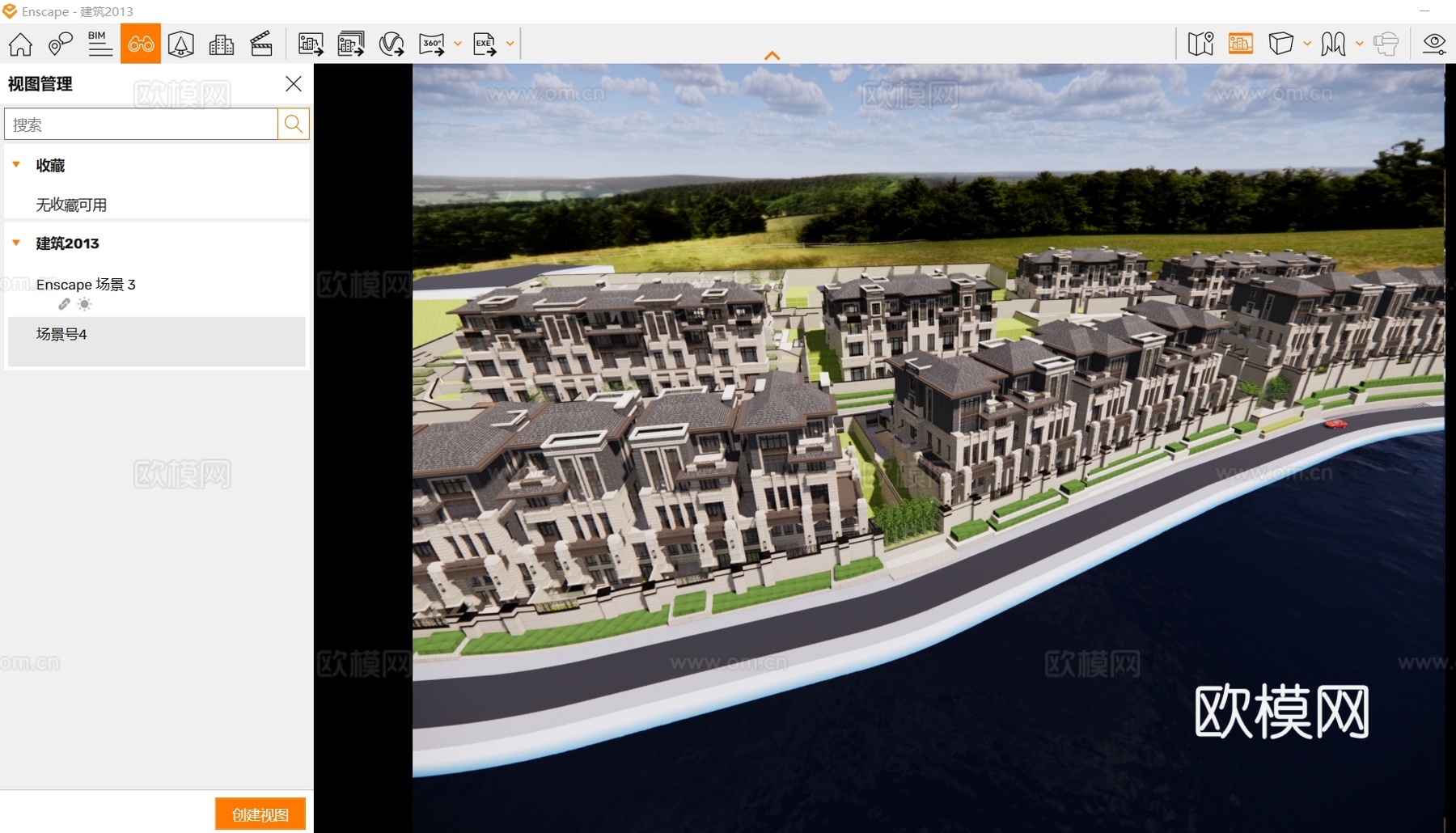
Task: Click the VR headset icon
Action: click(1386, 44)
